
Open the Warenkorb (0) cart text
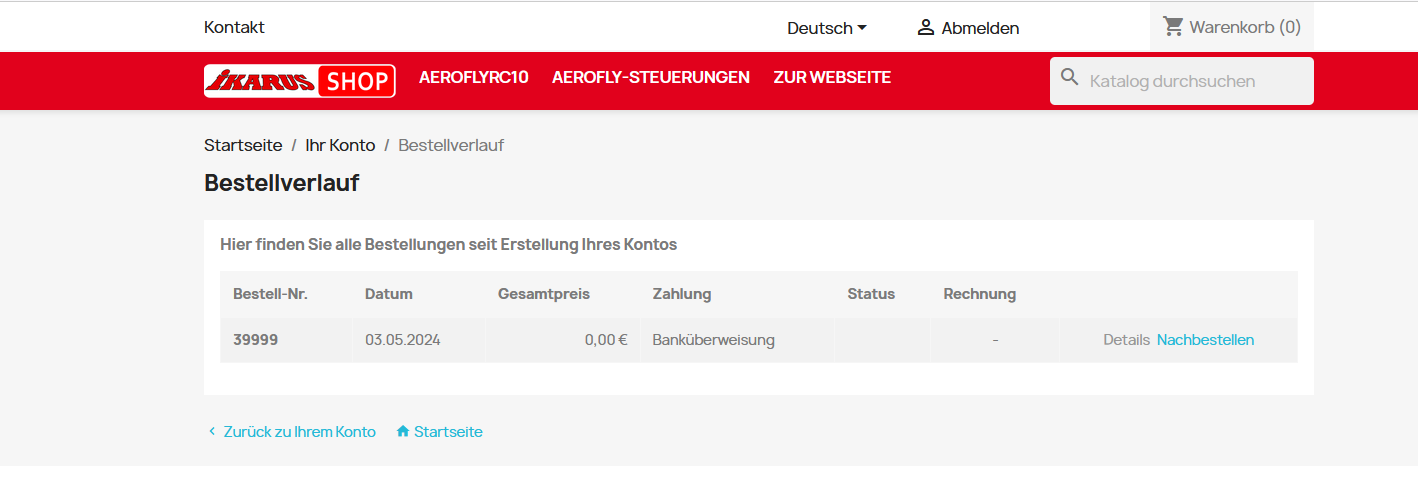[1245, 27]
